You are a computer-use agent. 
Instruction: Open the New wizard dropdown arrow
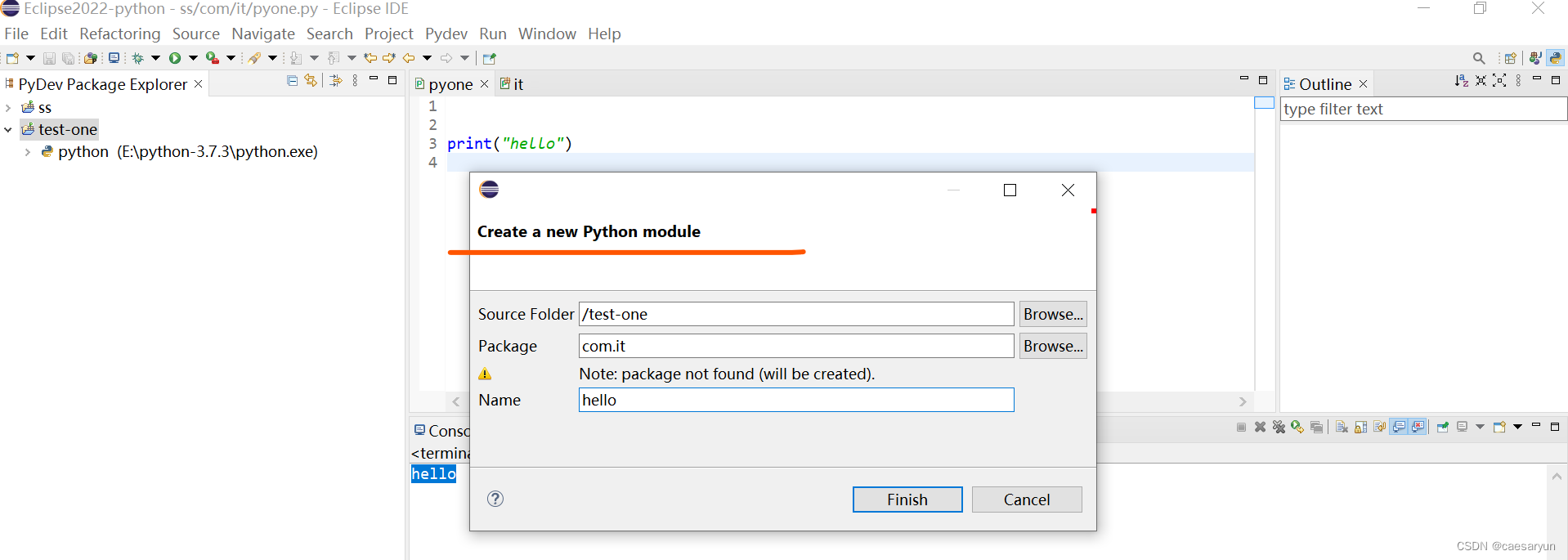coord(30,58)
